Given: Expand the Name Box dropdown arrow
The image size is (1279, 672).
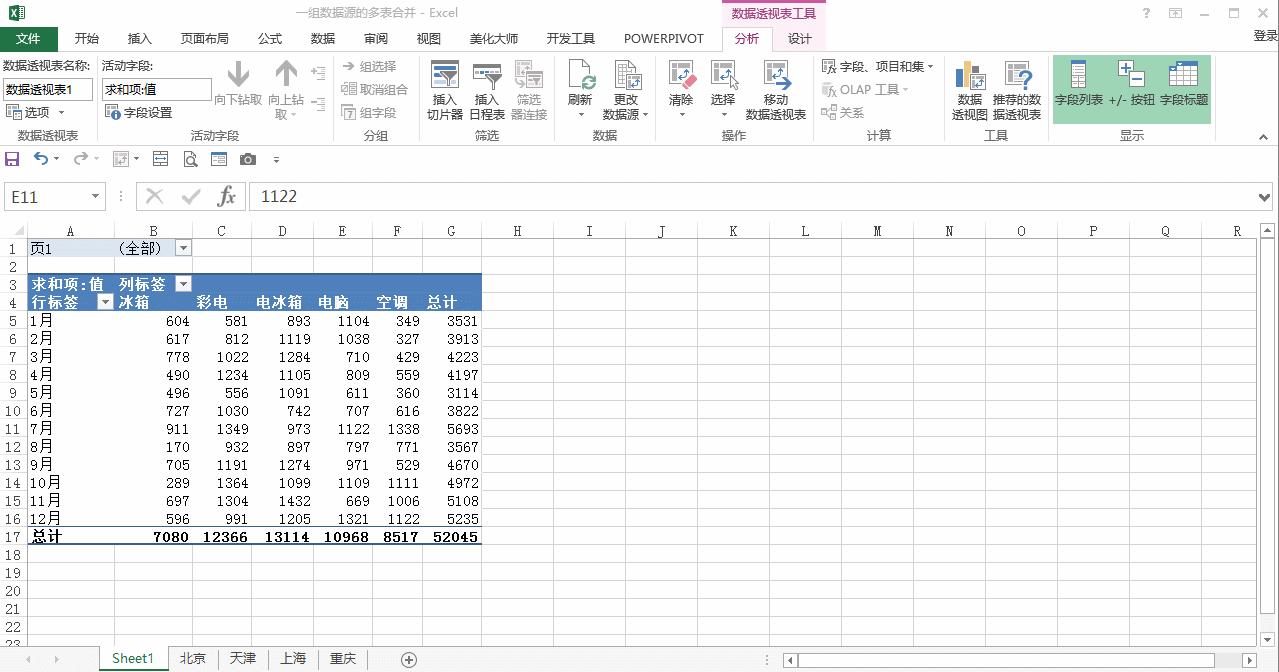Looking at the screenshot, I should click(96, 197).
